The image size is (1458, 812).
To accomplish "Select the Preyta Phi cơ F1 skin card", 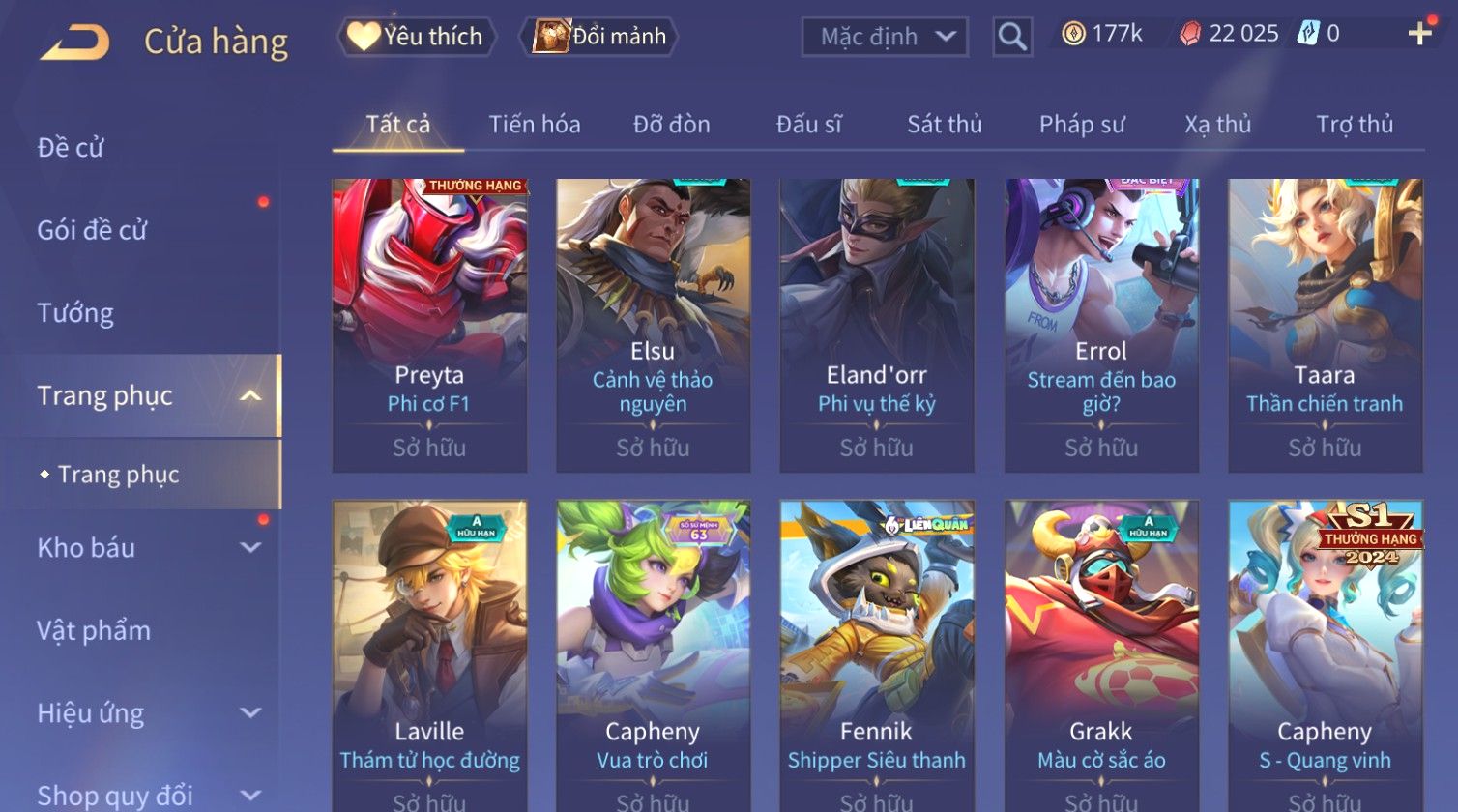I will coord(429,326).
